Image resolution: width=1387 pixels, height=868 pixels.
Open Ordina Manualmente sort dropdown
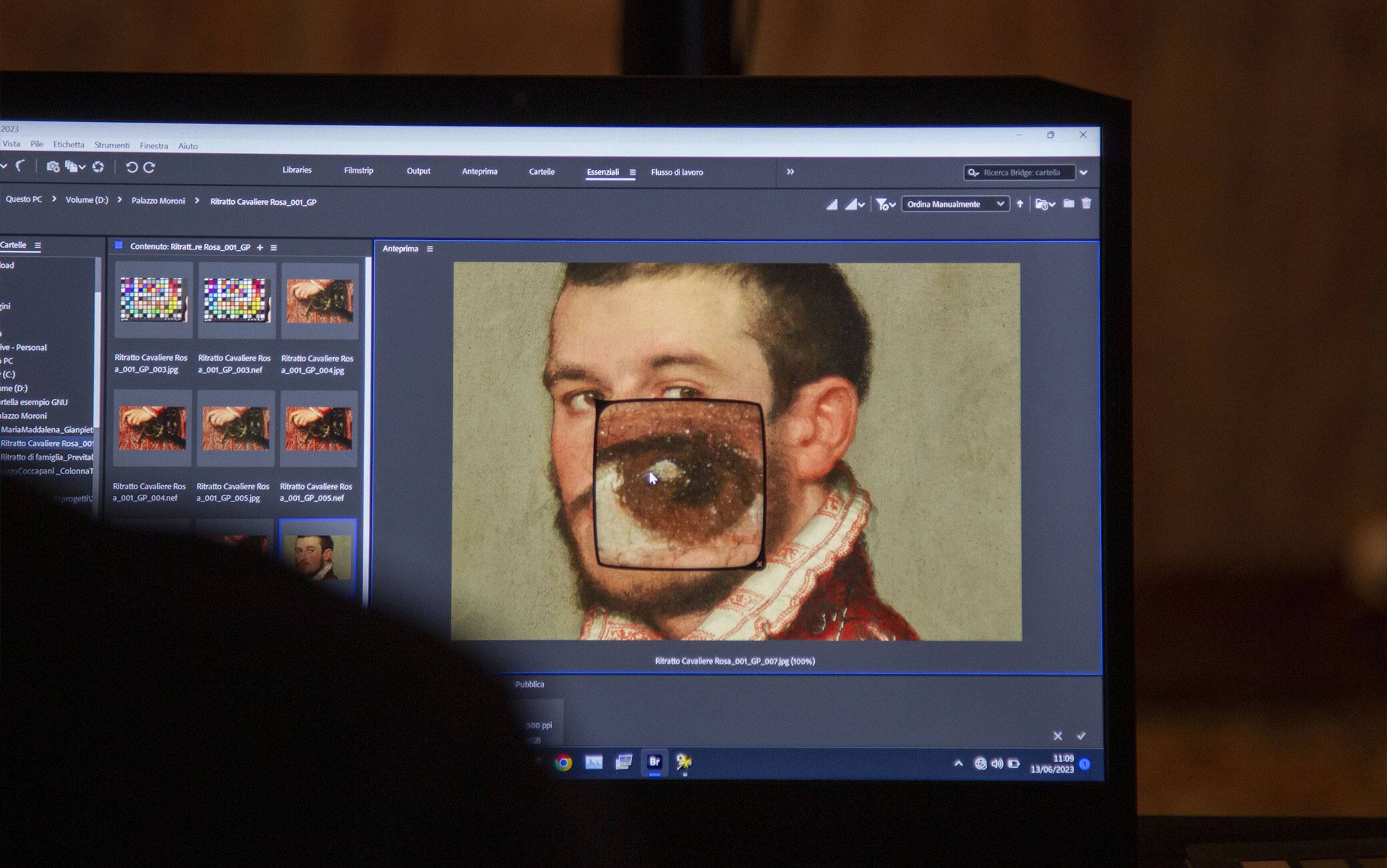coord(955,204)
